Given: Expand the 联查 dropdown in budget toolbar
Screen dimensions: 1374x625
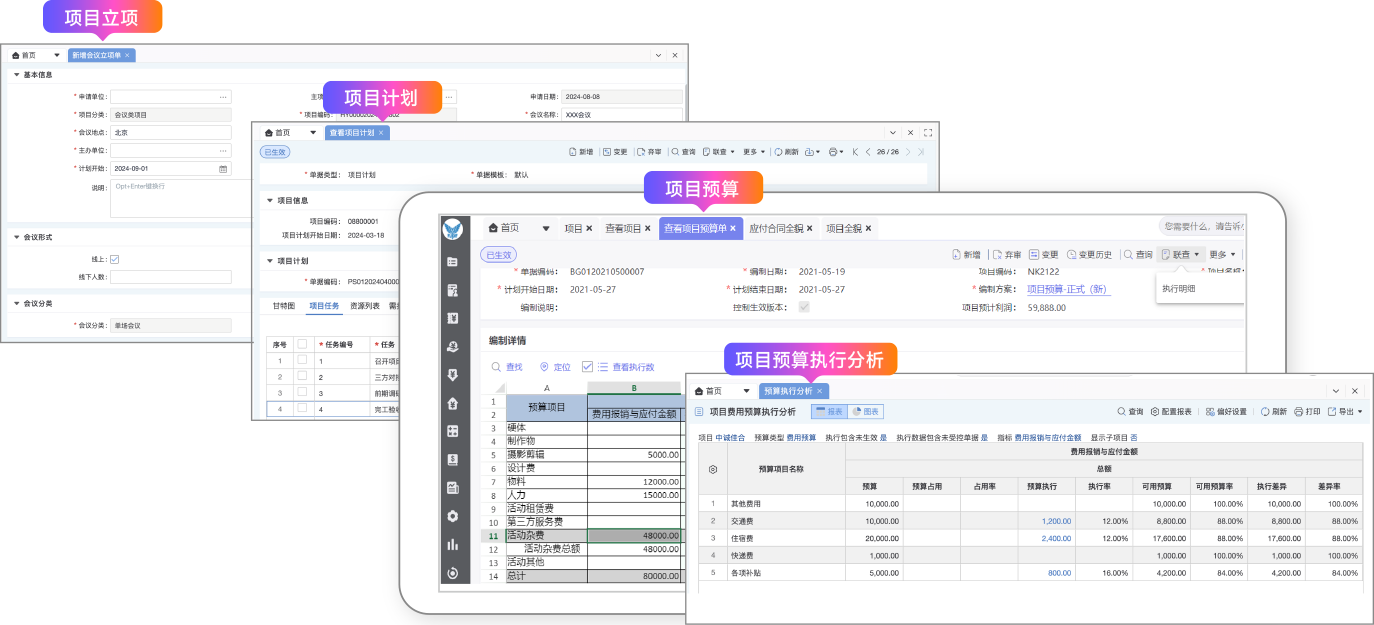Looking at the screenshot, I should [1181, 255].
